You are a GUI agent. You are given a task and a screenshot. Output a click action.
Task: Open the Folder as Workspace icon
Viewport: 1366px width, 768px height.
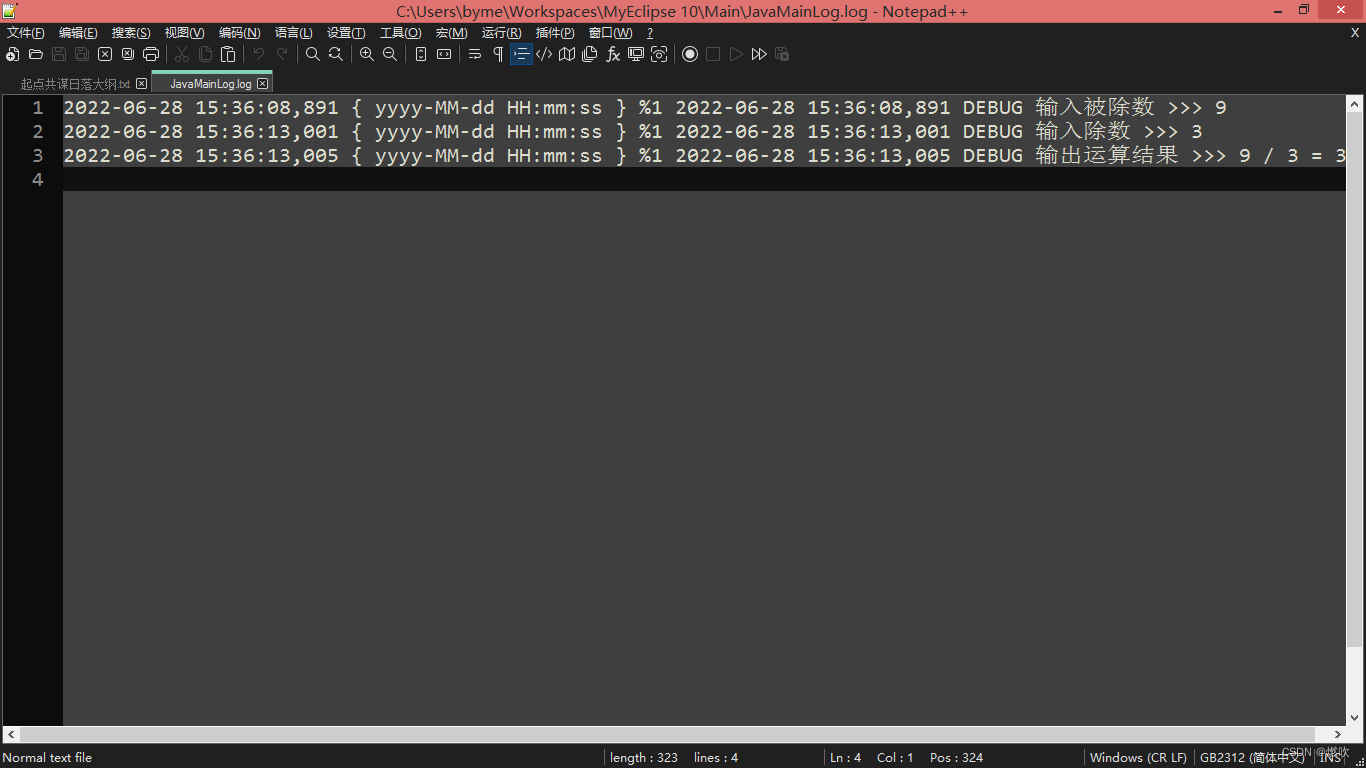coord(636,54)
